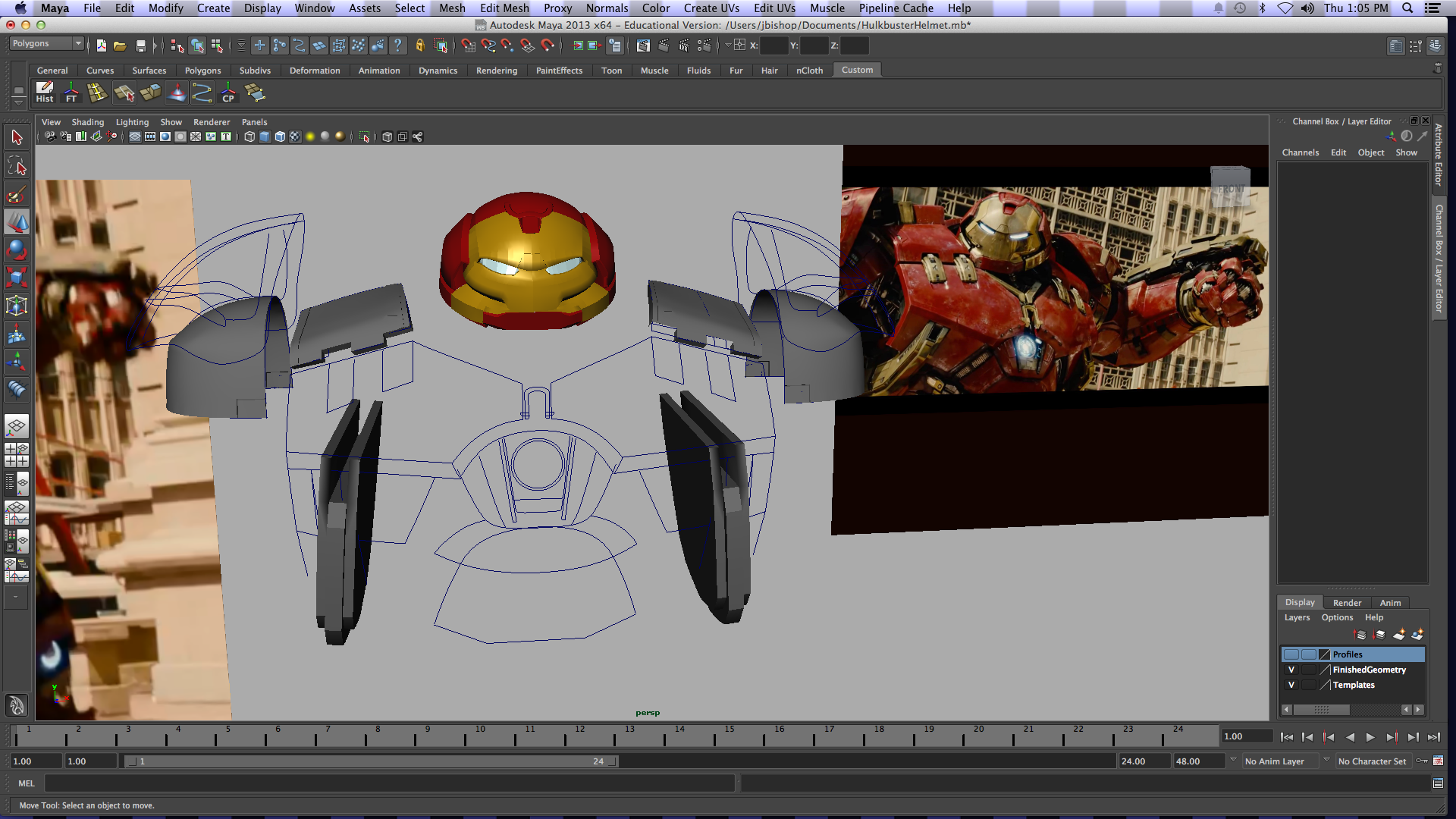Image resolution: width=1456 pixels, height=819 pixels.
Task: Click create new empty layer icon
Action: coord(1399,634)
